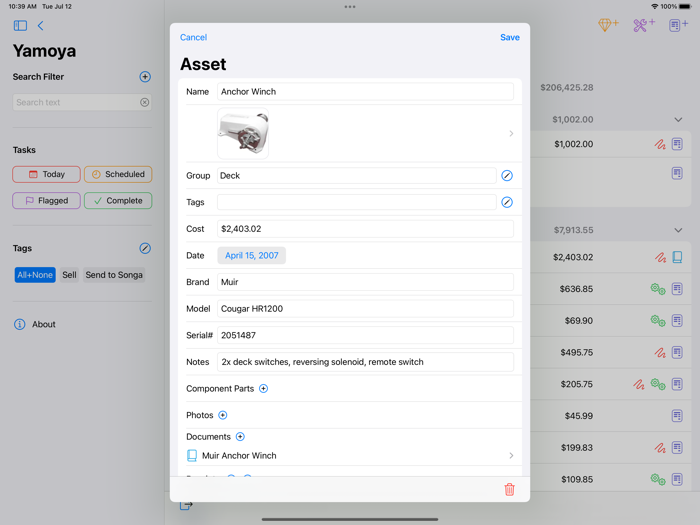
Task: Select the $206,425.28 total value
Action: (567, 88)
